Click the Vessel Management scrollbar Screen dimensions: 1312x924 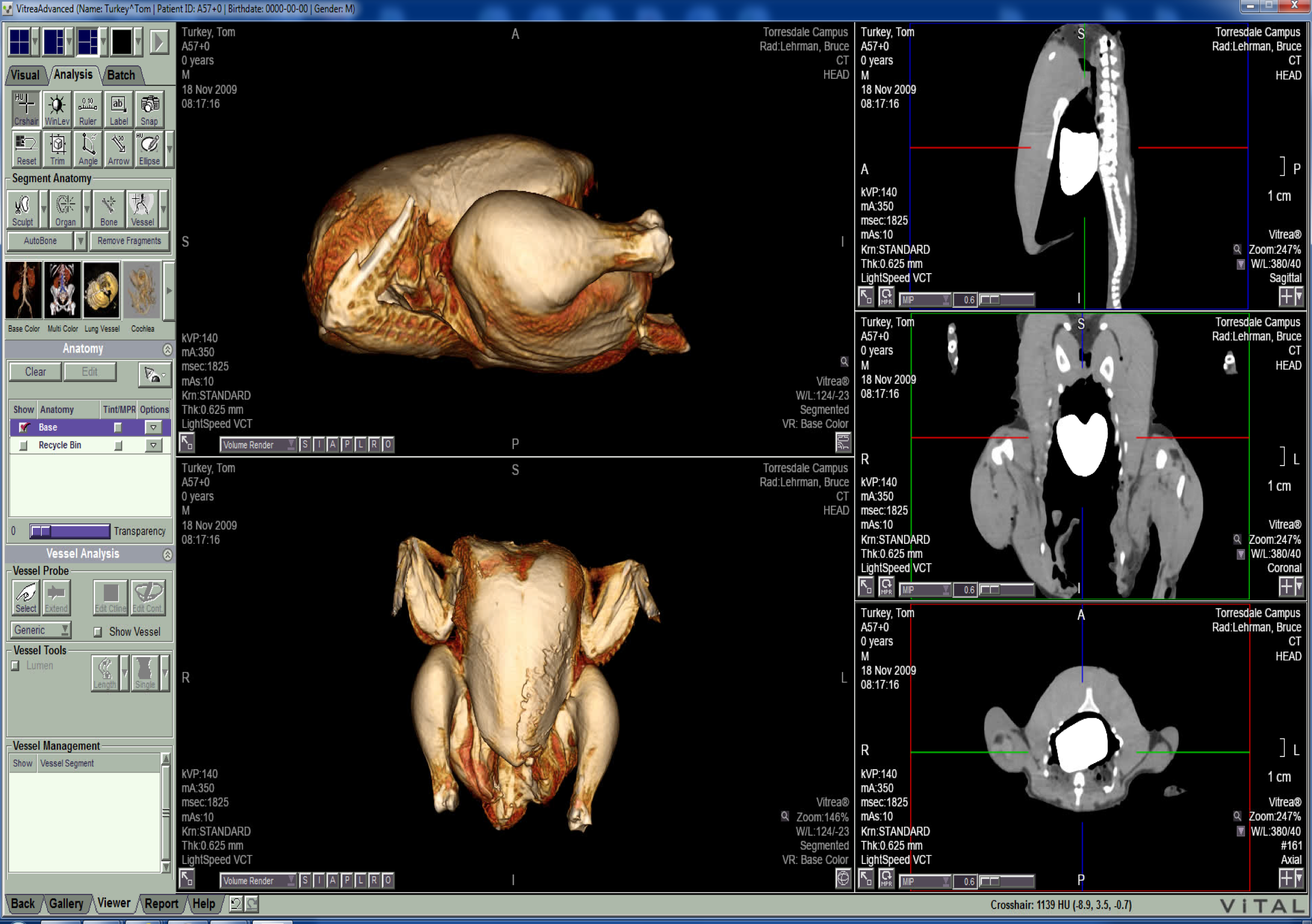tap(166, 812)
